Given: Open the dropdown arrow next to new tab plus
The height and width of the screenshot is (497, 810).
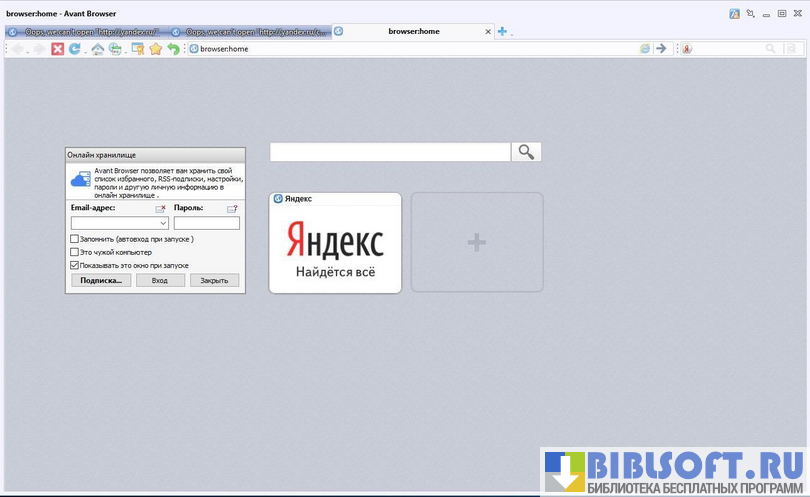Looking at the screenshot, I should (x=512, y=34).
